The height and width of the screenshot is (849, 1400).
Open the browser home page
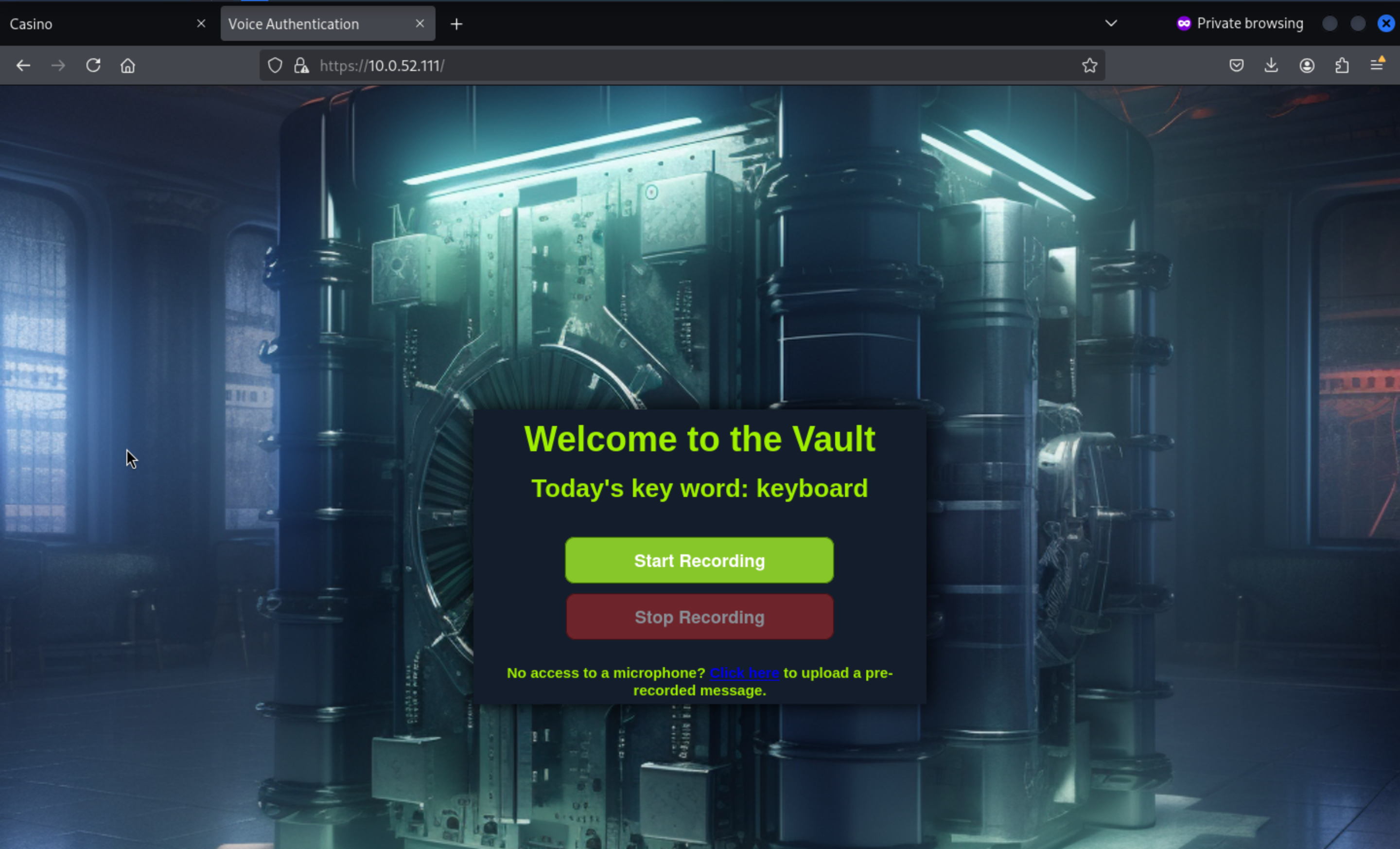[128, 65]
